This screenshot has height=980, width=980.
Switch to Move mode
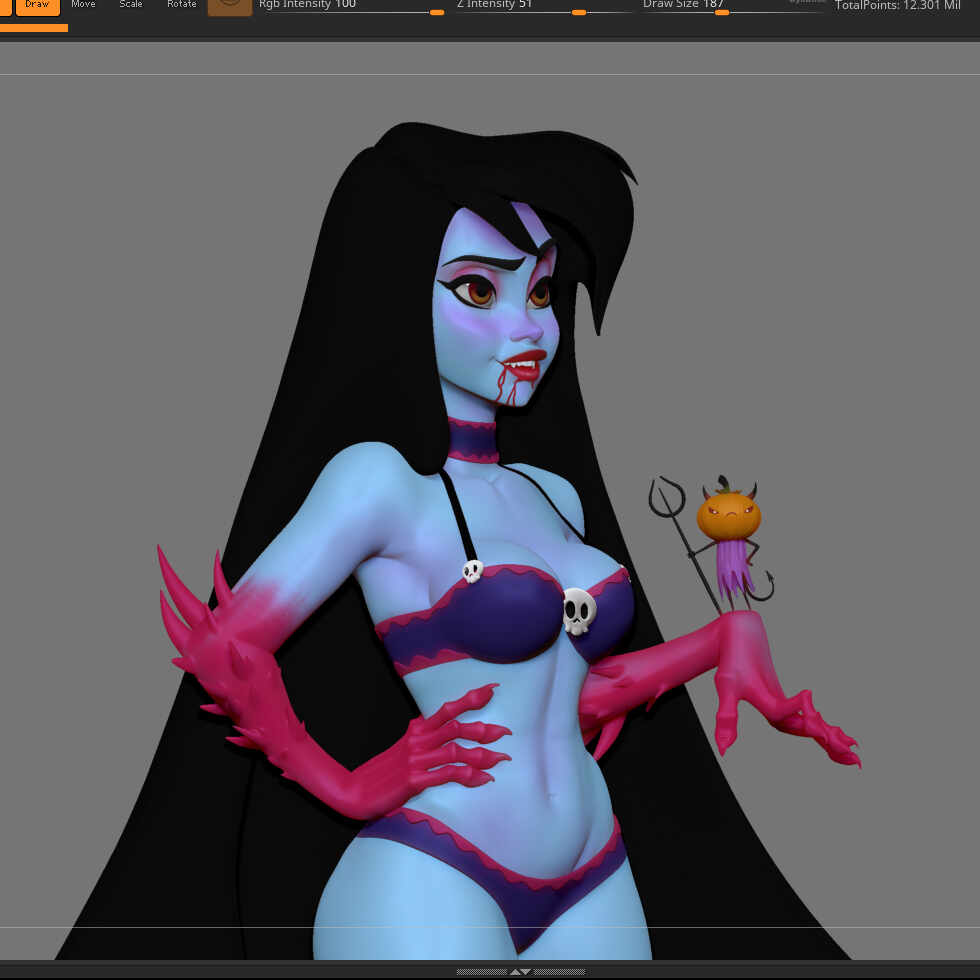pos(84,6)
